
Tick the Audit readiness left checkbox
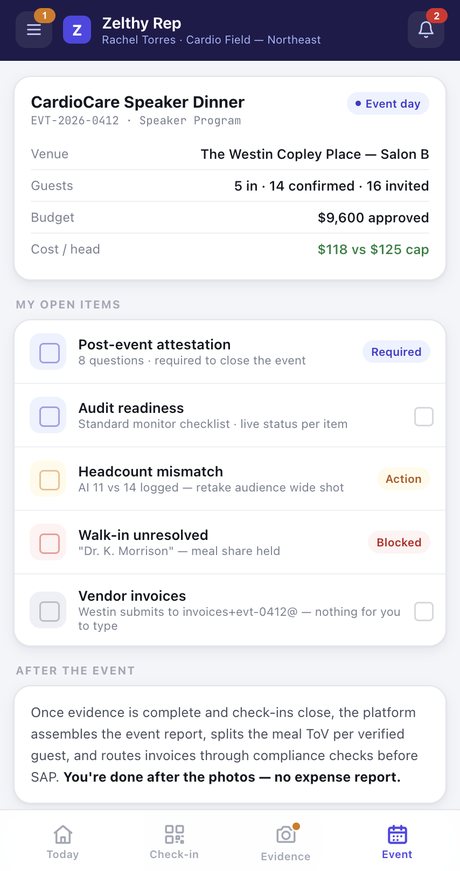click(48, 416)
